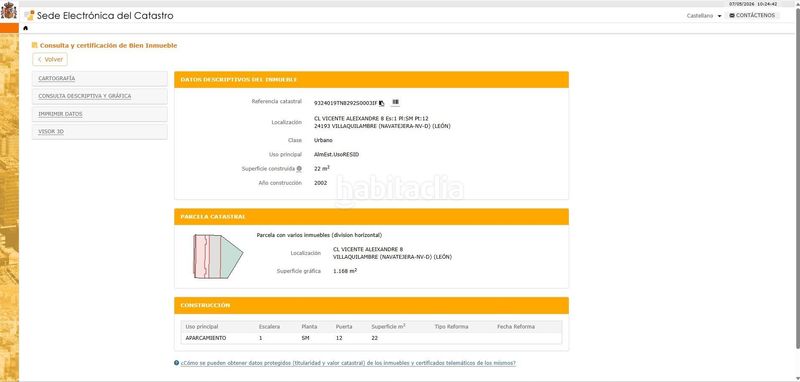Show the barcode icon next to cadastral reference
This screenshot has width=800, height=382.
(x=395, y=103)
